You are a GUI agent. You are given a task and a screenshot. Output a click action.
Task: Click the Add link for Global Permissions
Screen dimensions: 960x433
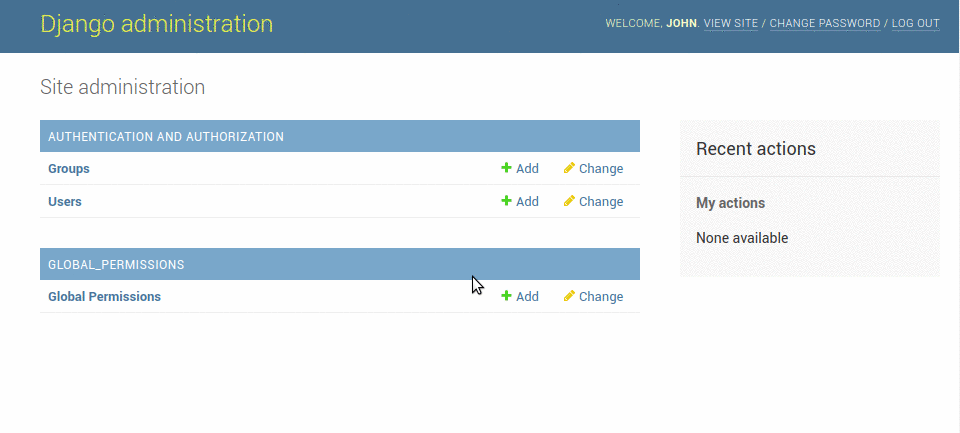(527, 297)
